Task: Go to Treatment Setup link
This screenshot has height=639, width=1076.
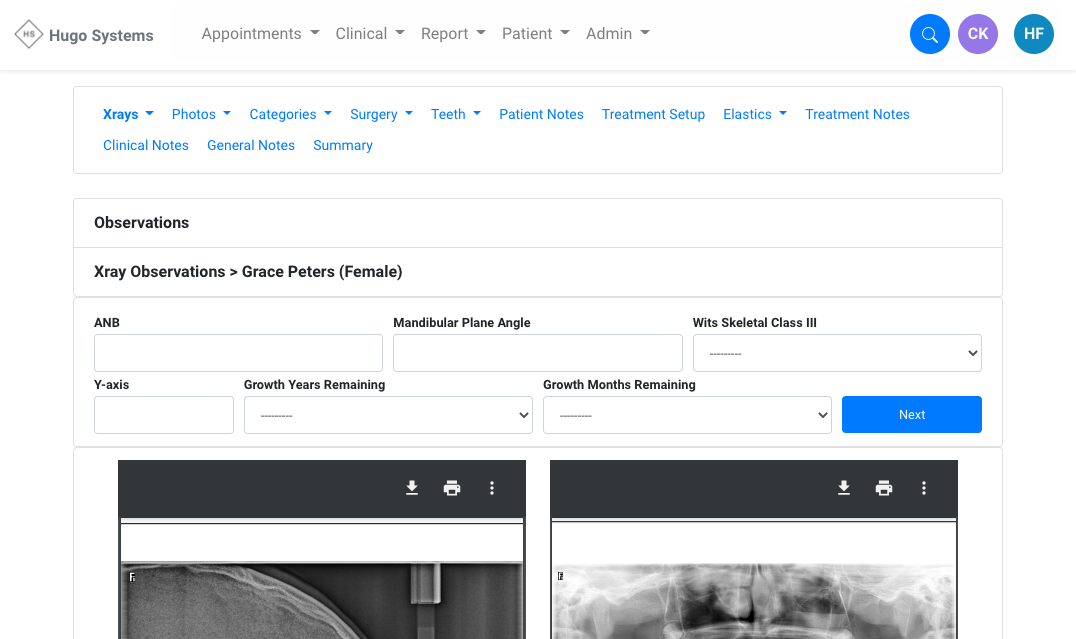Action: click(x=653, y=114)
